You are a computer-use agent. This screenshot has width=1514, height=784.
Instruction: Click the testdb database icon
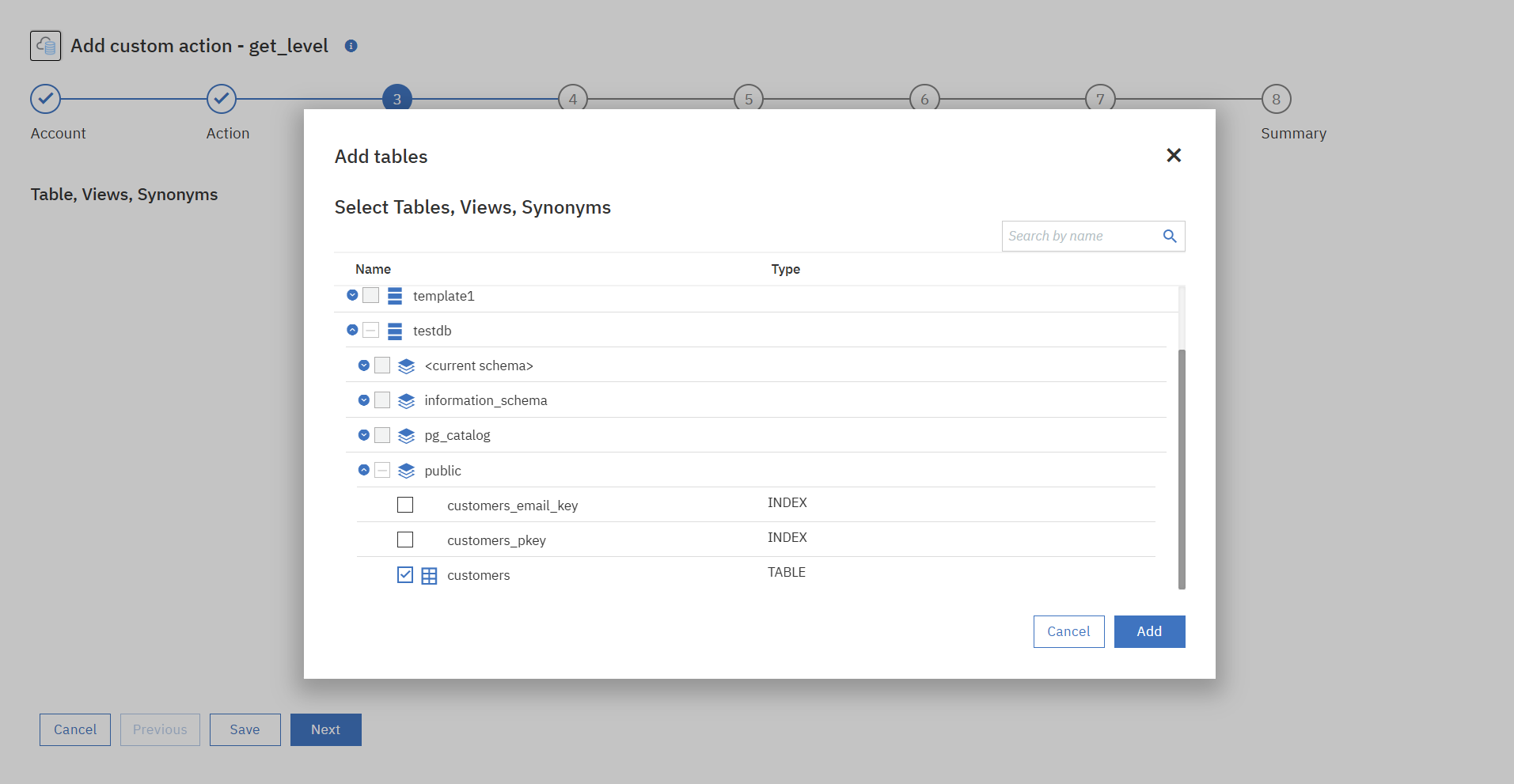pos(395,331)
